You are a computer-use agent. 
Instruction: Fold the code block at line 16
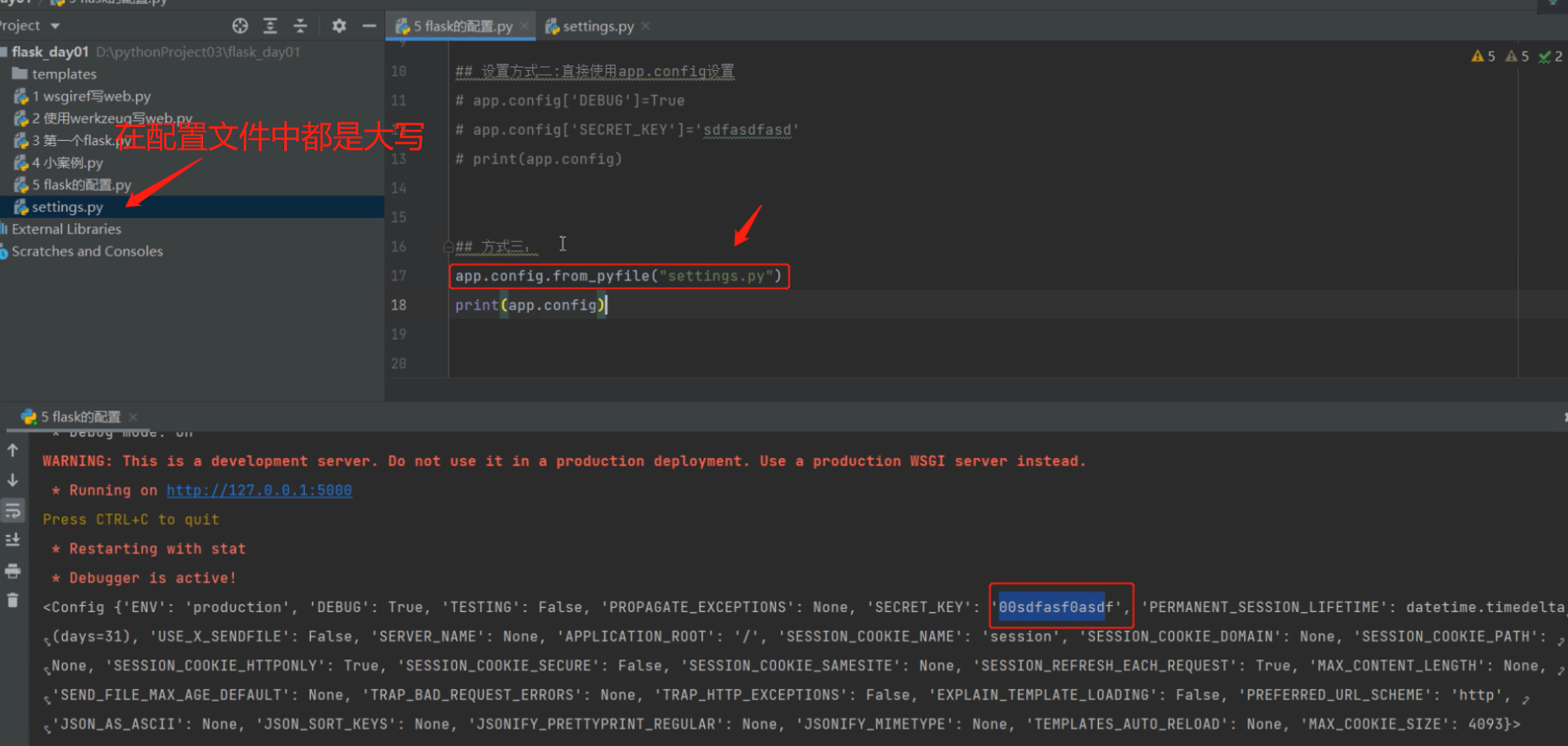[x=448, y=247]
